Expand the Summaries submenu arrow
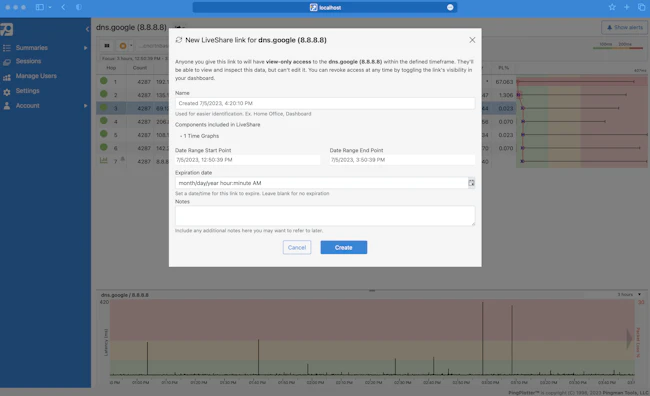 pos(85,48)
